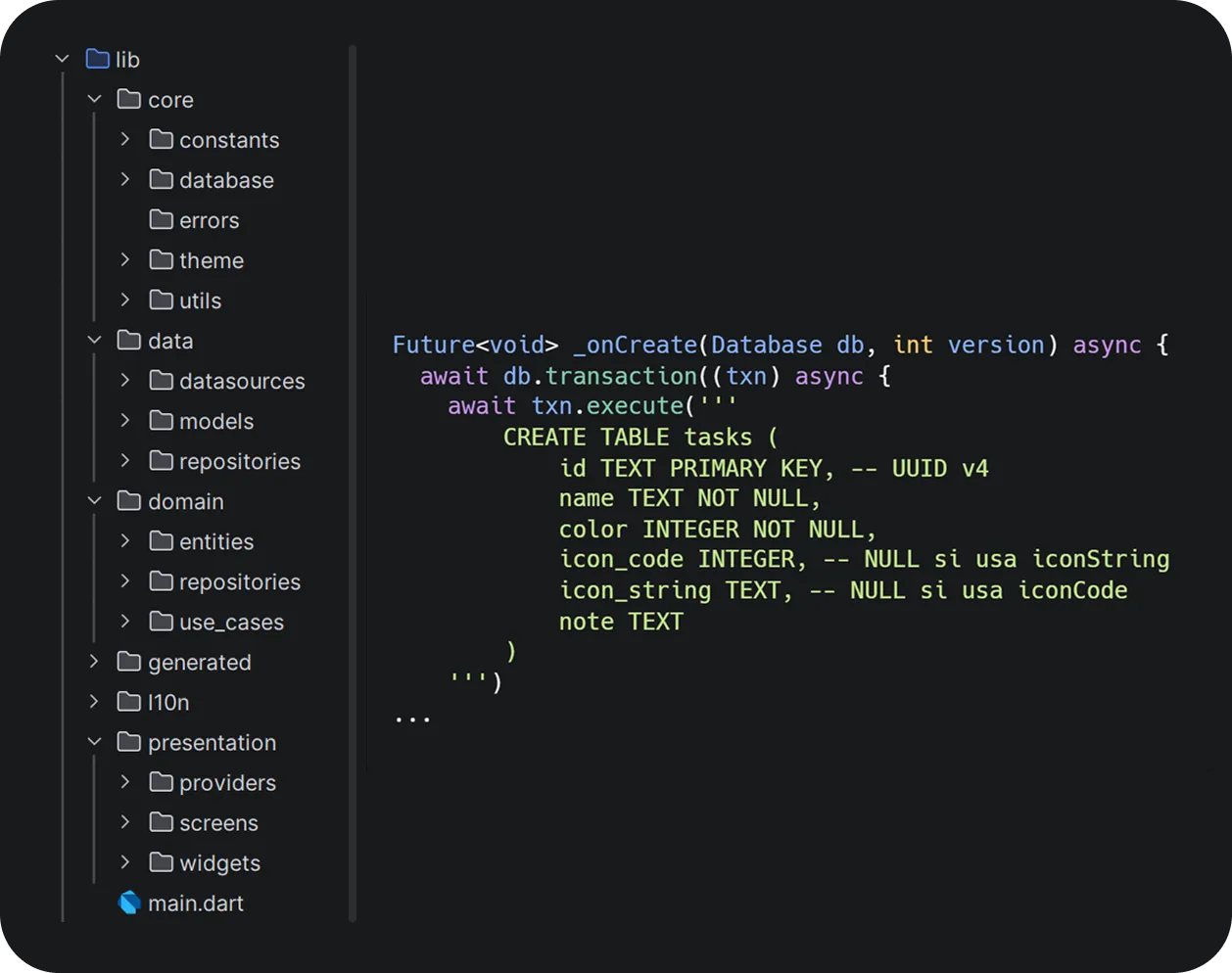The width and height of the screenshot is (1232, 973).
Task: Click the database folder icon
Action: coord(161,180)
